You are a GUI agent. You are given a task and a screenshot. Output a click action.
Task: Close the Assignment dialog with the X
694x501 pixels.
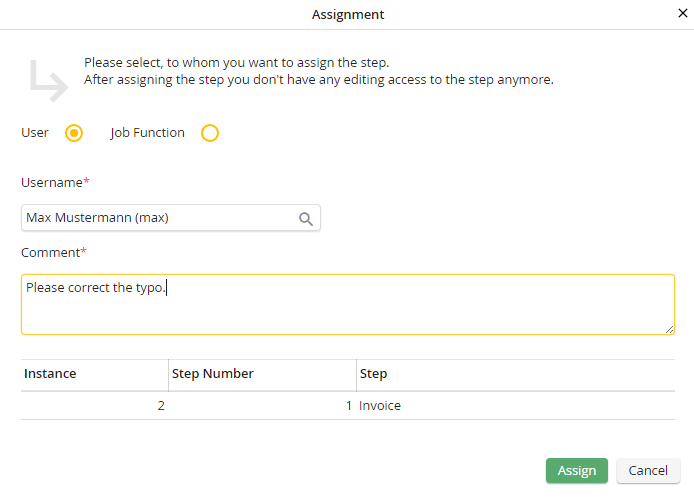[682, 13]
